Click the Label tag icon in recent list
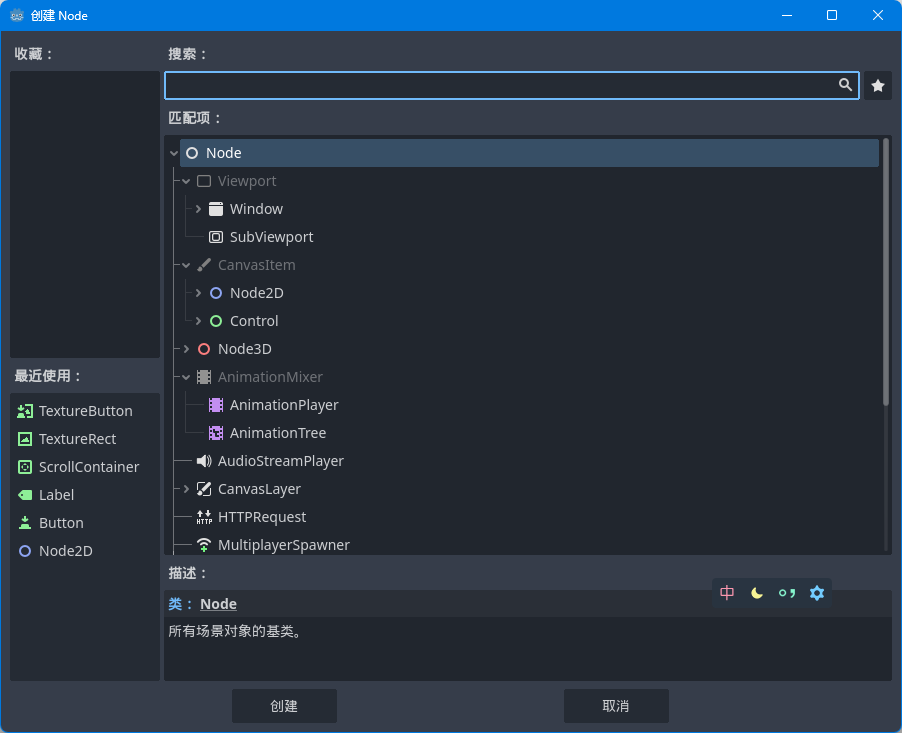Viewport: 902px width, 733px height. tap(25, 495)
